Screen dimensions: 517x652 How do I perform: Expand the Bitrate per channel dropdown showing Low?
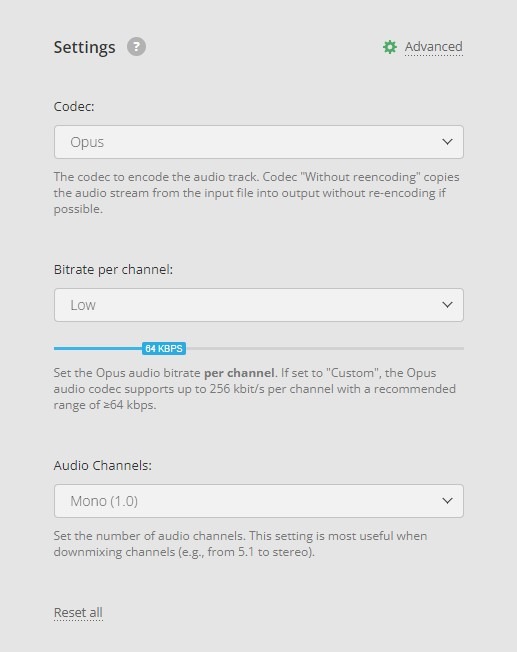[259, 305]
